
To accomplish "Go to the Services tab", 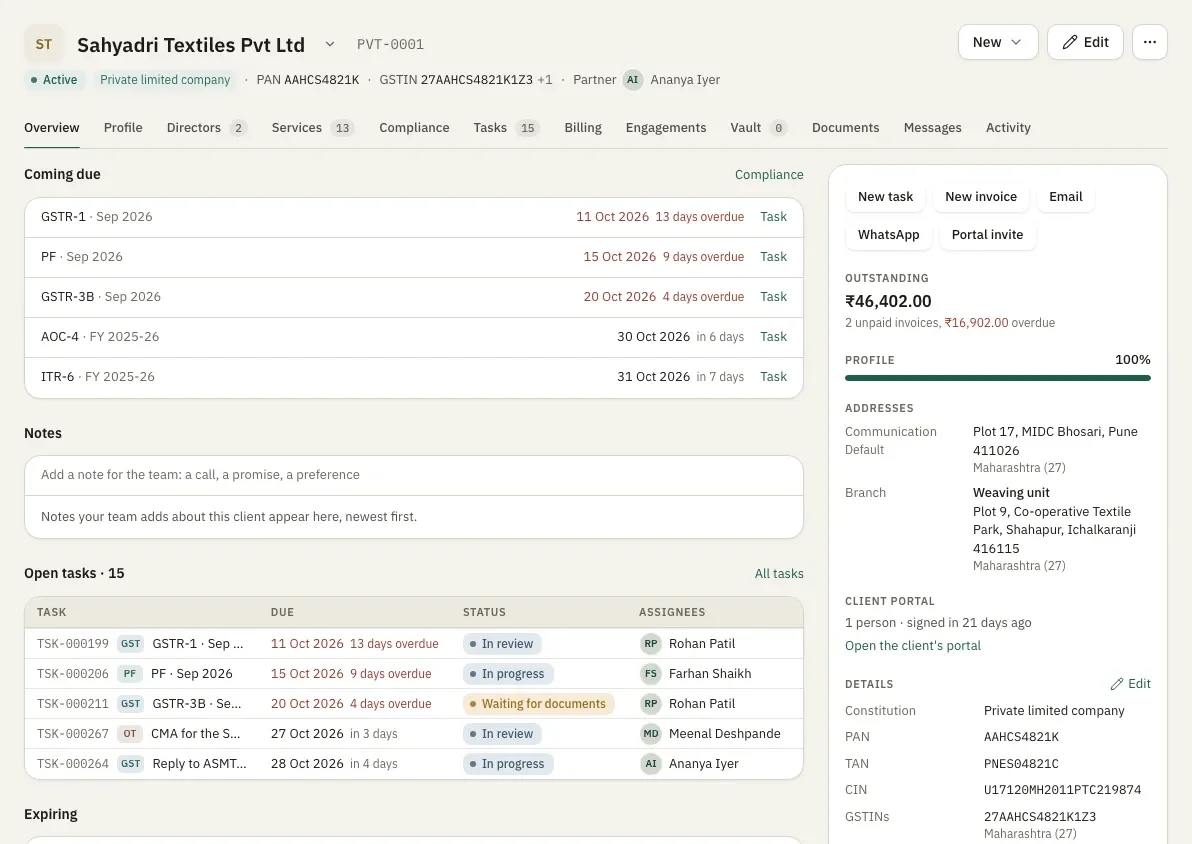I will click(313, 128).
